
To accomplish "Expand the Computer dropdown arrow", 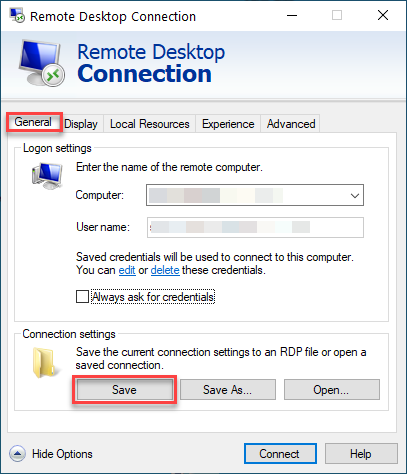I will click(x=355, y=195).
